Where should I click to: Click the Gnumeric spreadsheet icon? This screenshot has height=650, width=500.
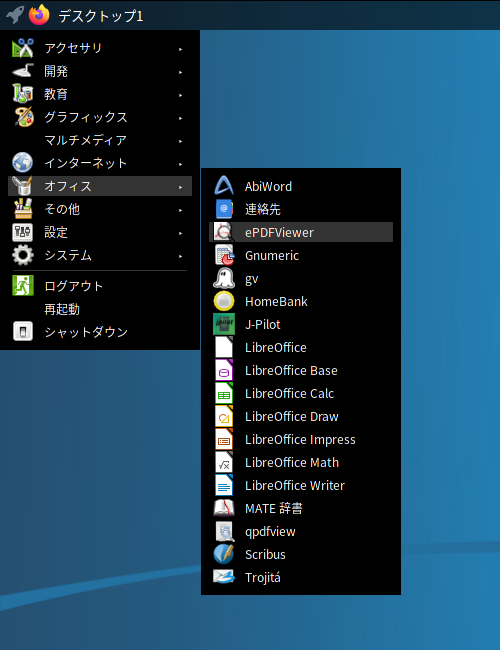pyautogui.click(x=224, y=255)
